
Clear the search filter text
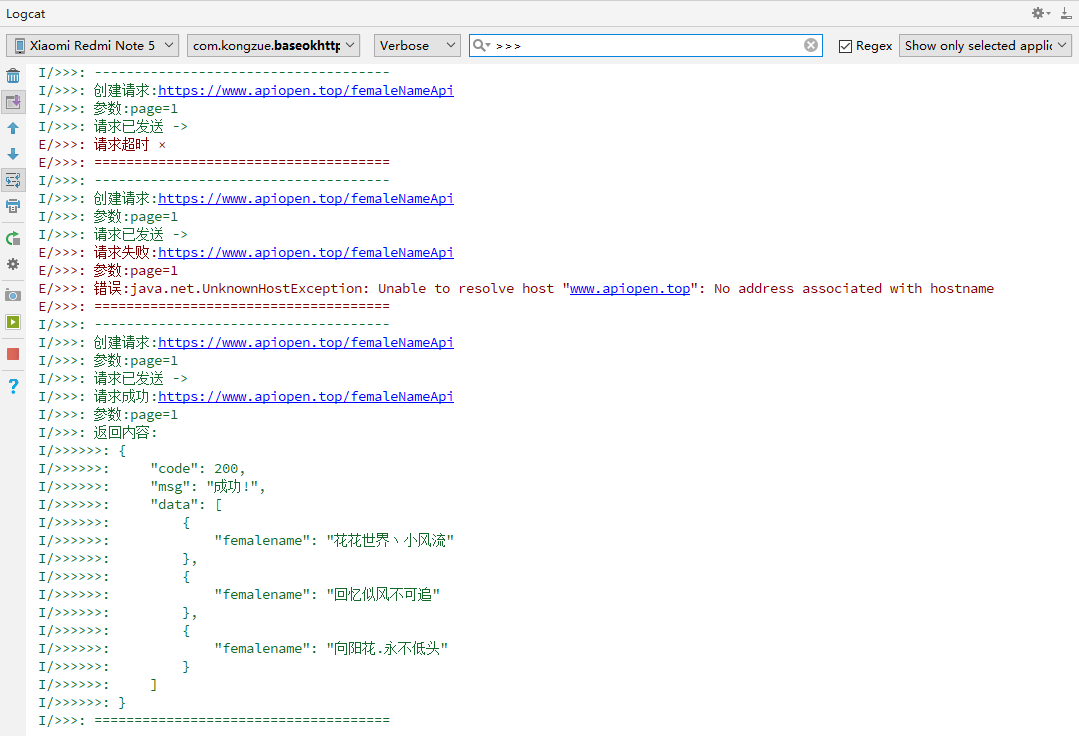pos(811,45)
